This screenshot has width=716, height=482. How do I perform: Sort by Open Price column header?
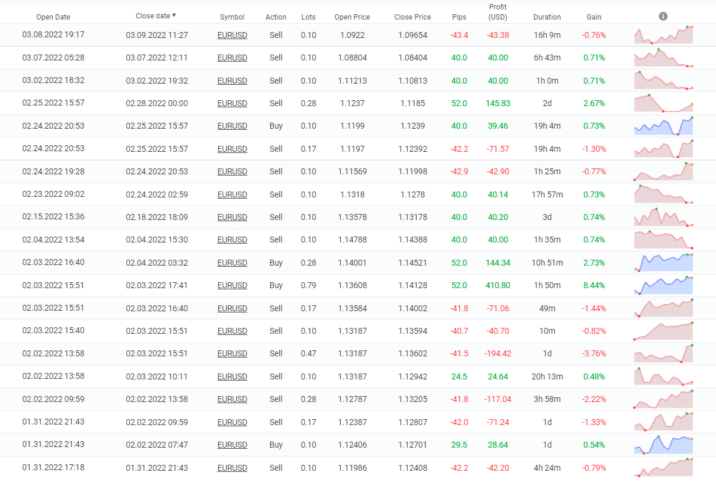pos(352,17)
